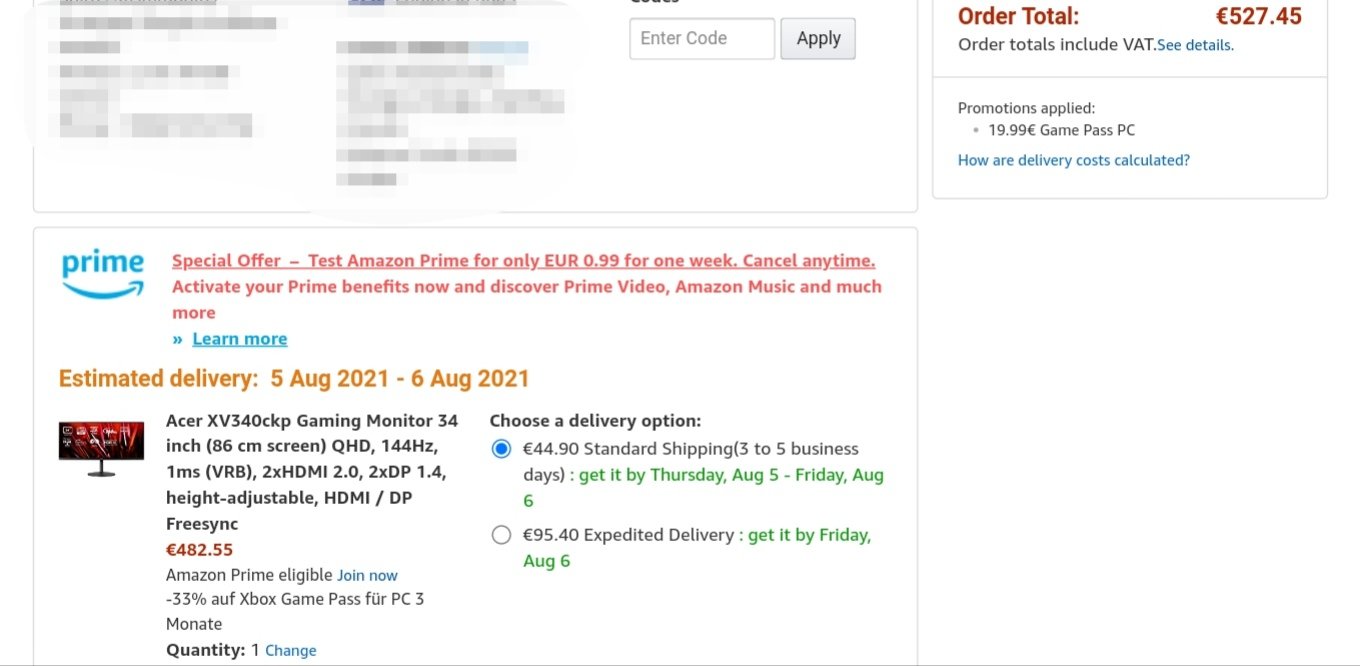Select the €95.40 Expedited Delivery option
This screenshot has width=1360, height=666.
point(502,535)
